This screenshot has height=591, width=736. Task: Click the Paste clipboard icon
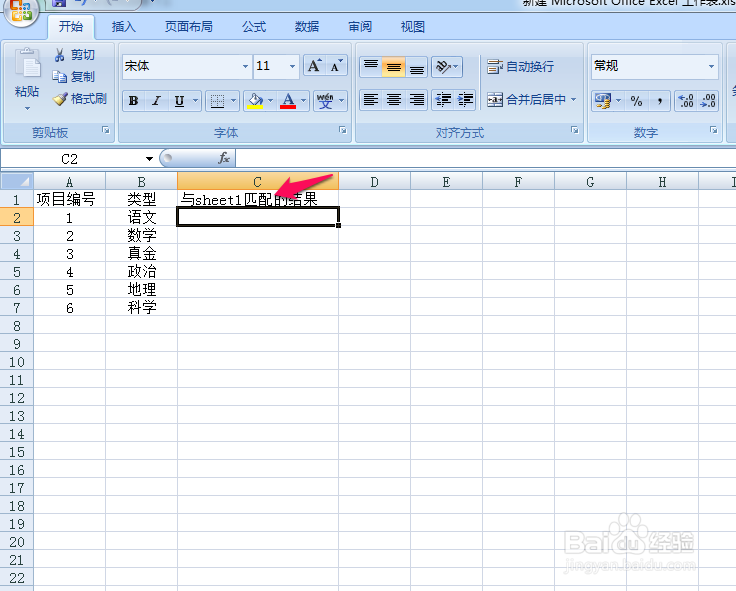(28, 62)
